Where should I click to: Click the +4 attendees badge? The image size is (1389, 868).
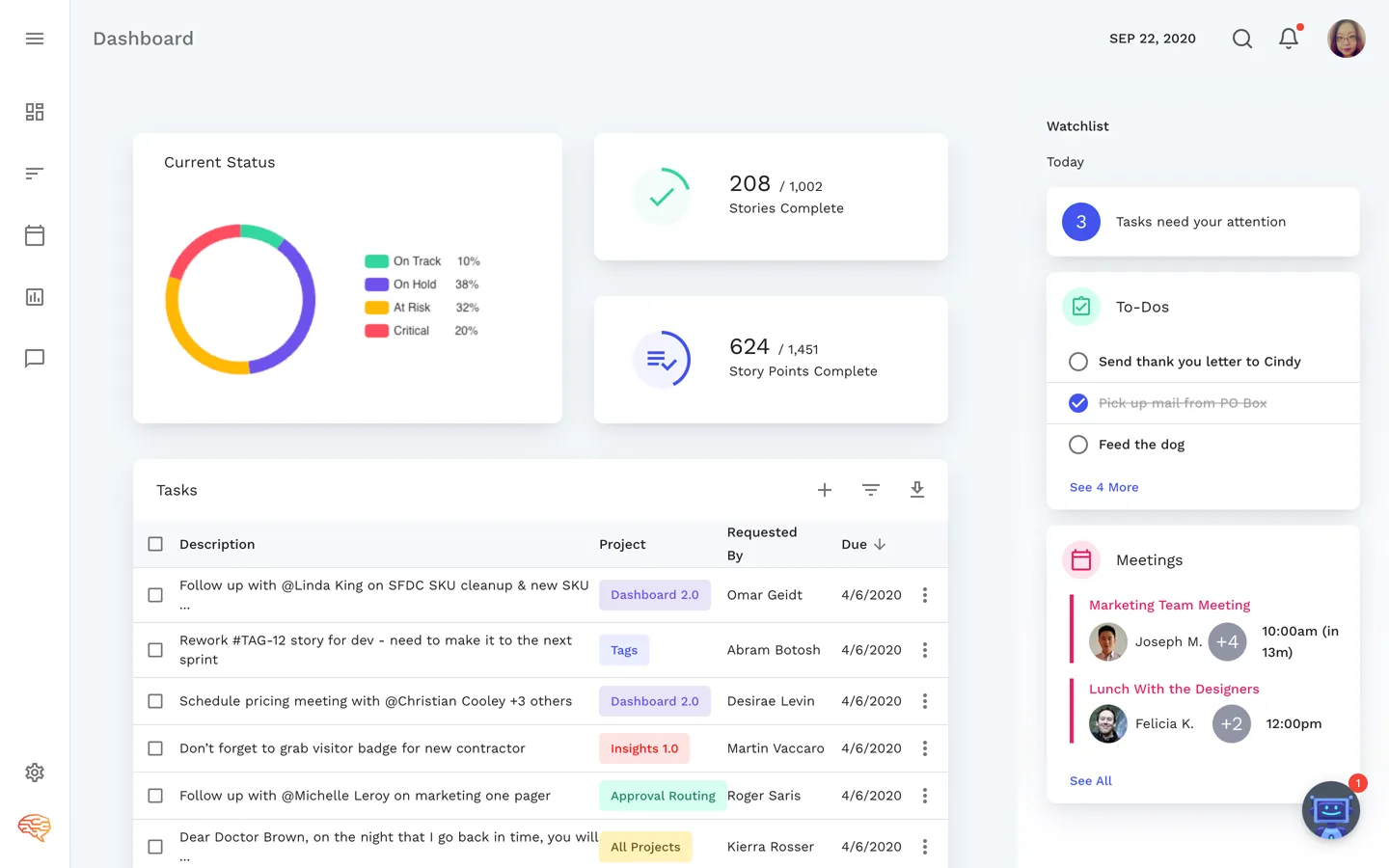pyautogui.click(x=1228, y=641)
